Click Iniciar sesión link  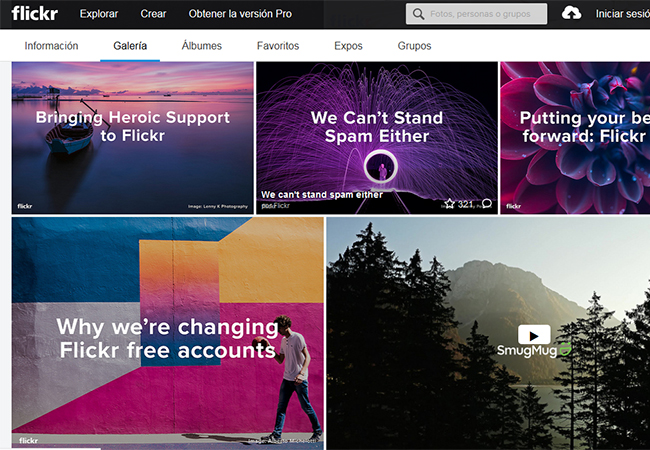tap(623, 14)
